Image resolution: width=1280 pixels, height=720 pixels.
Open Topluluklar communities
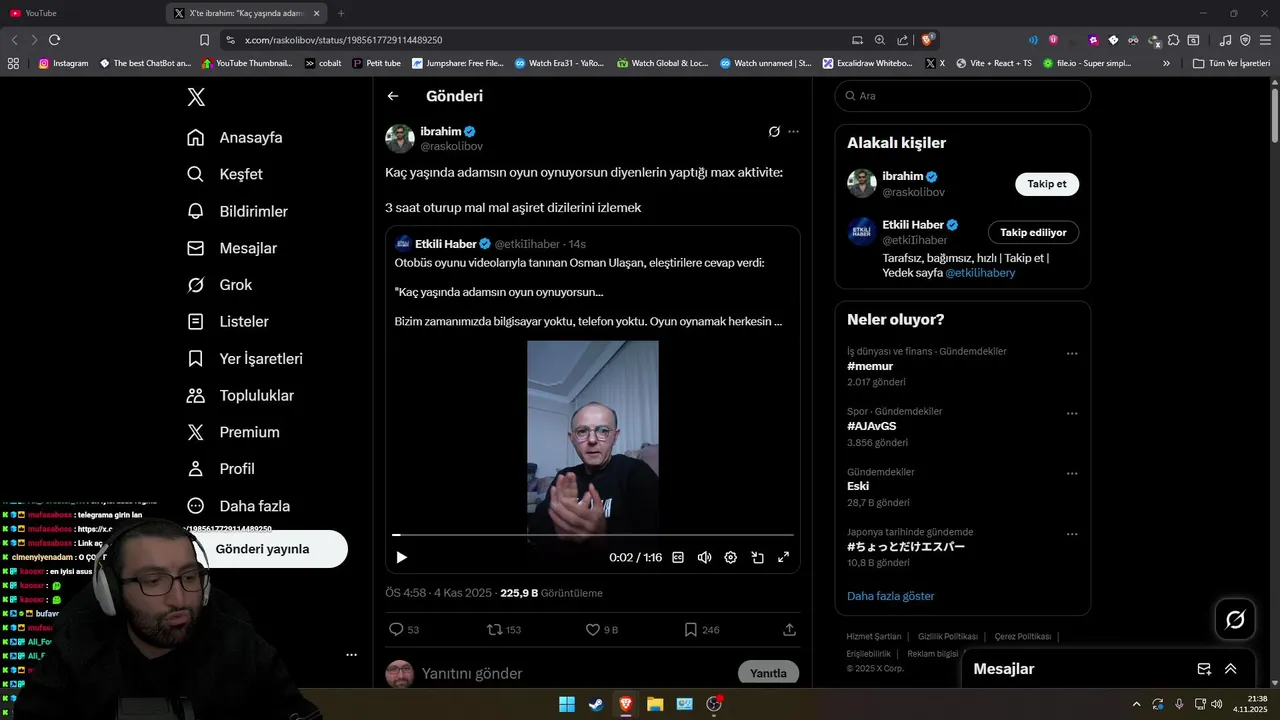[x=240, y=396]
